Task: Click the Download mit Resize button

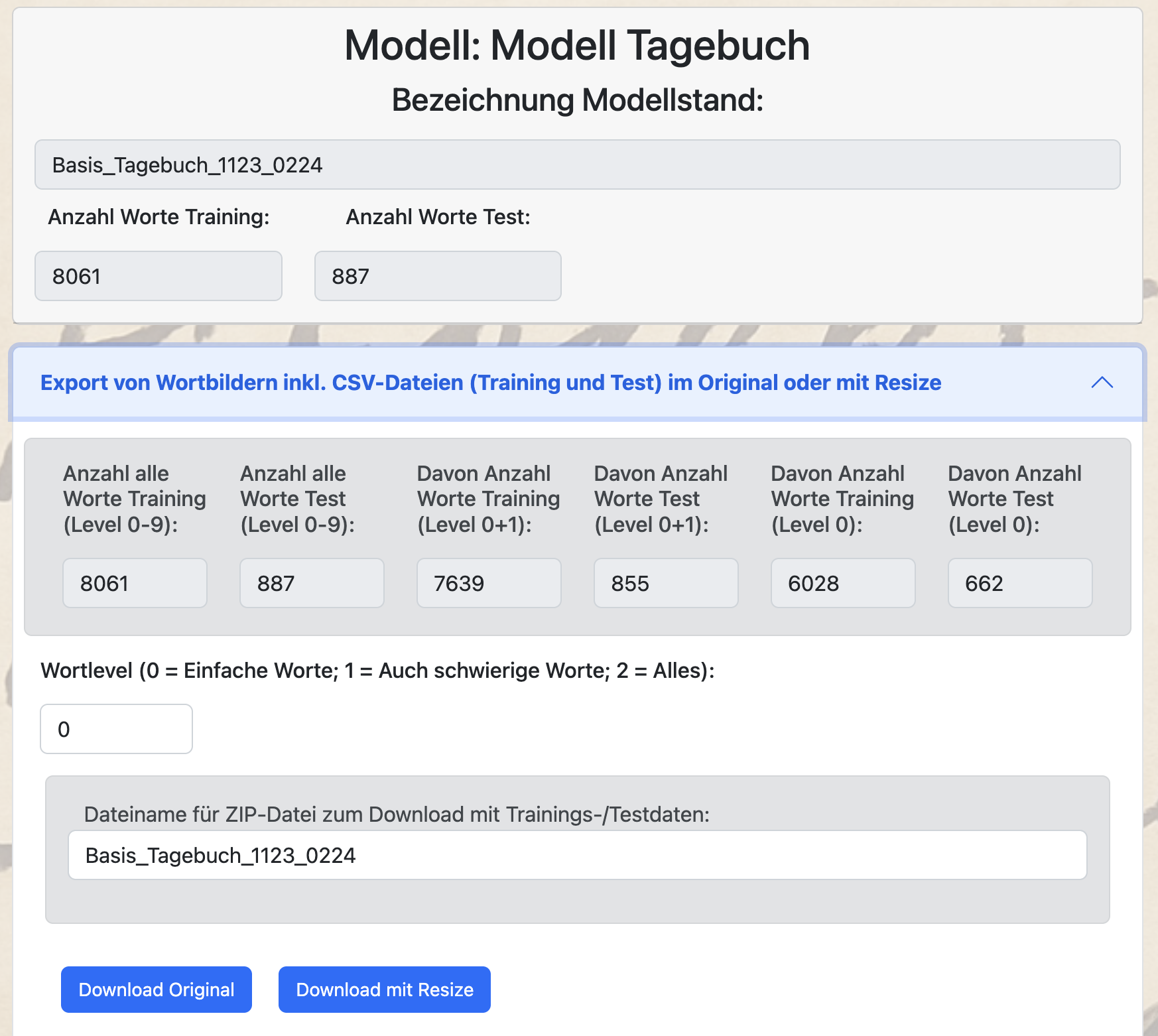Action: (x=385, y=990)
